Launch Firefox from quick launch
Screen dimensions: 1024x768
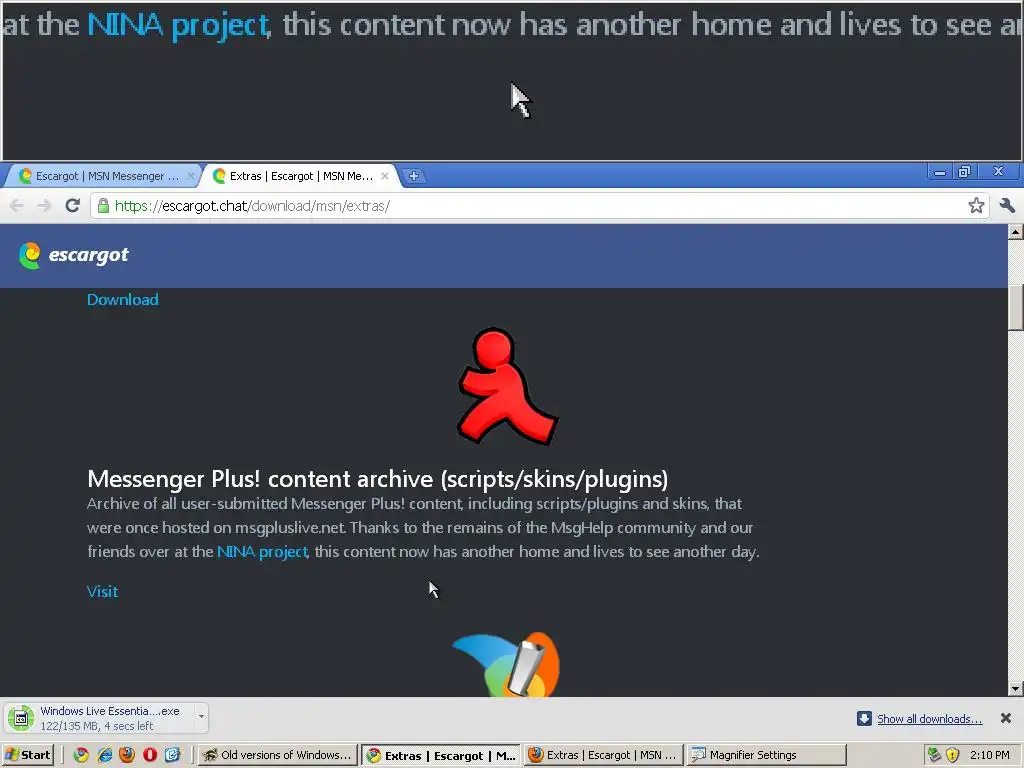click(127, 755)
